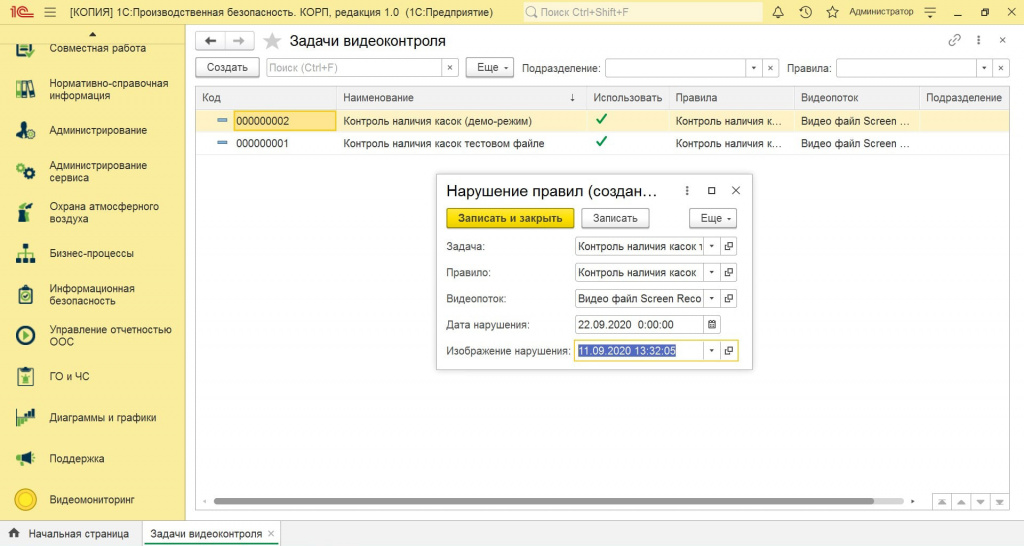Expand the Видеопоток dropdown list
1024x546 pixels.
[712, 298]
